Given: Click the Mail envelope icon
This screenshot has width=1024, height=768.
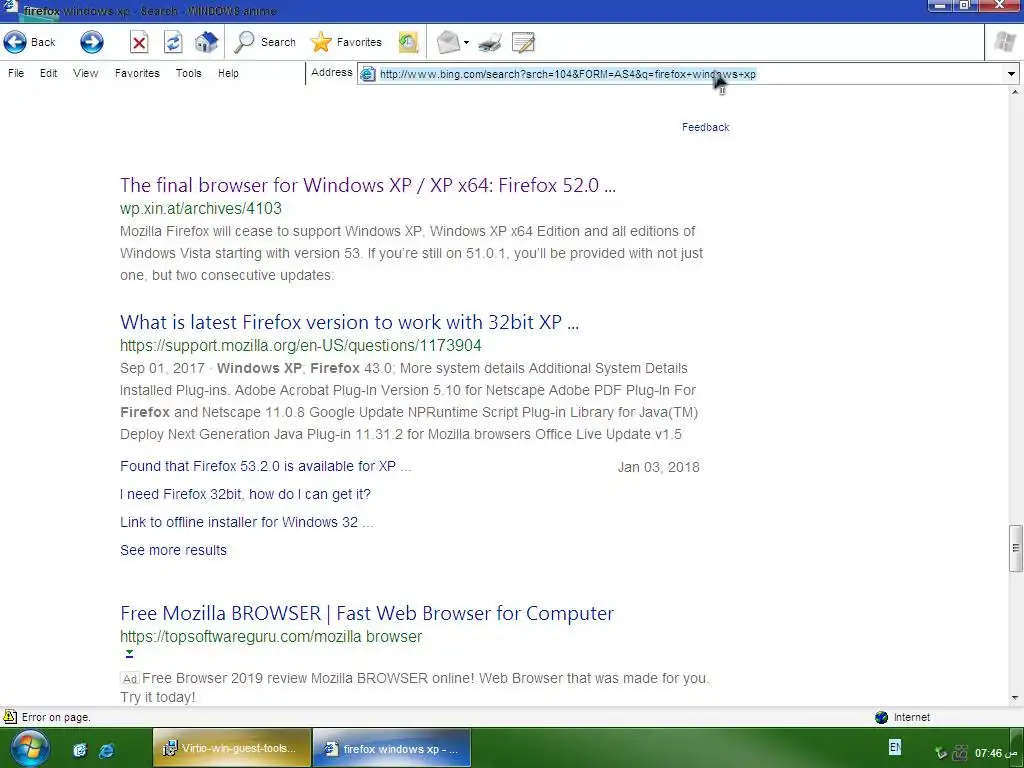Looking at the screenshot, I should 448,42.
